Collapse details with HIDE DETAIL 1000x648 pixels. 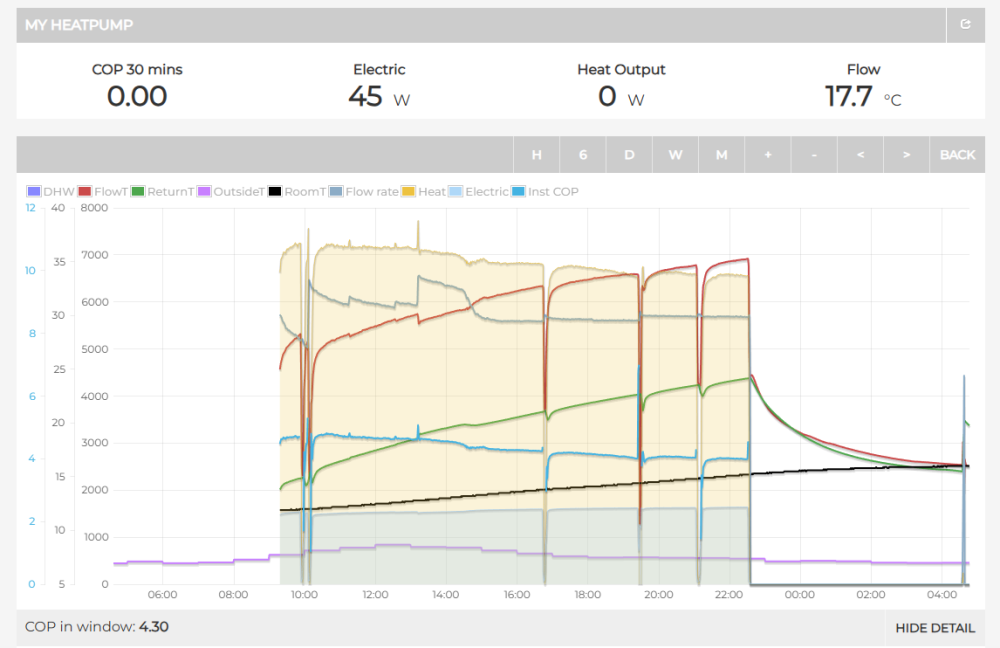pos(934,628)
